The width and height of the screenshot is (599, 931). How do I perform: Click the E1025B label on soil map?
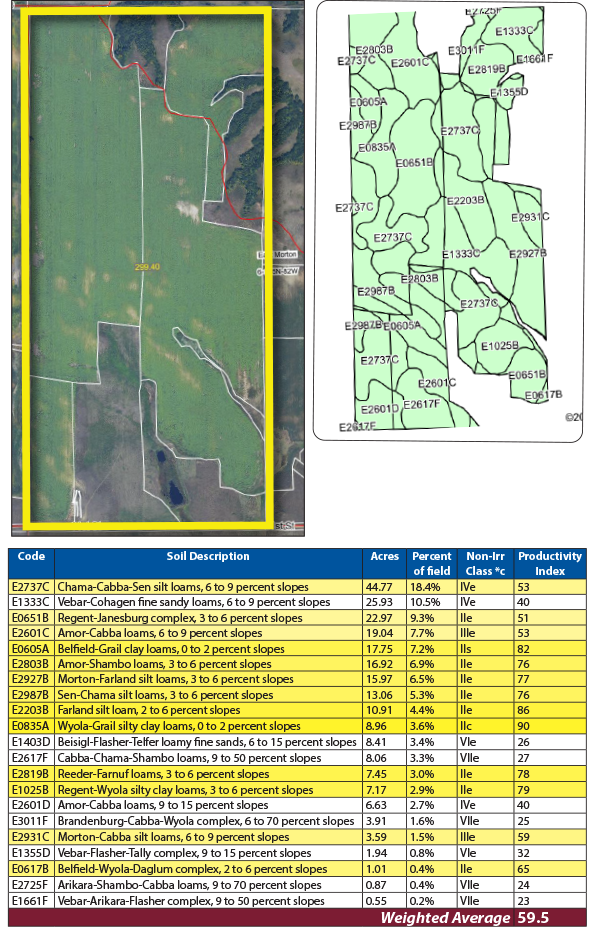(500, 346)
